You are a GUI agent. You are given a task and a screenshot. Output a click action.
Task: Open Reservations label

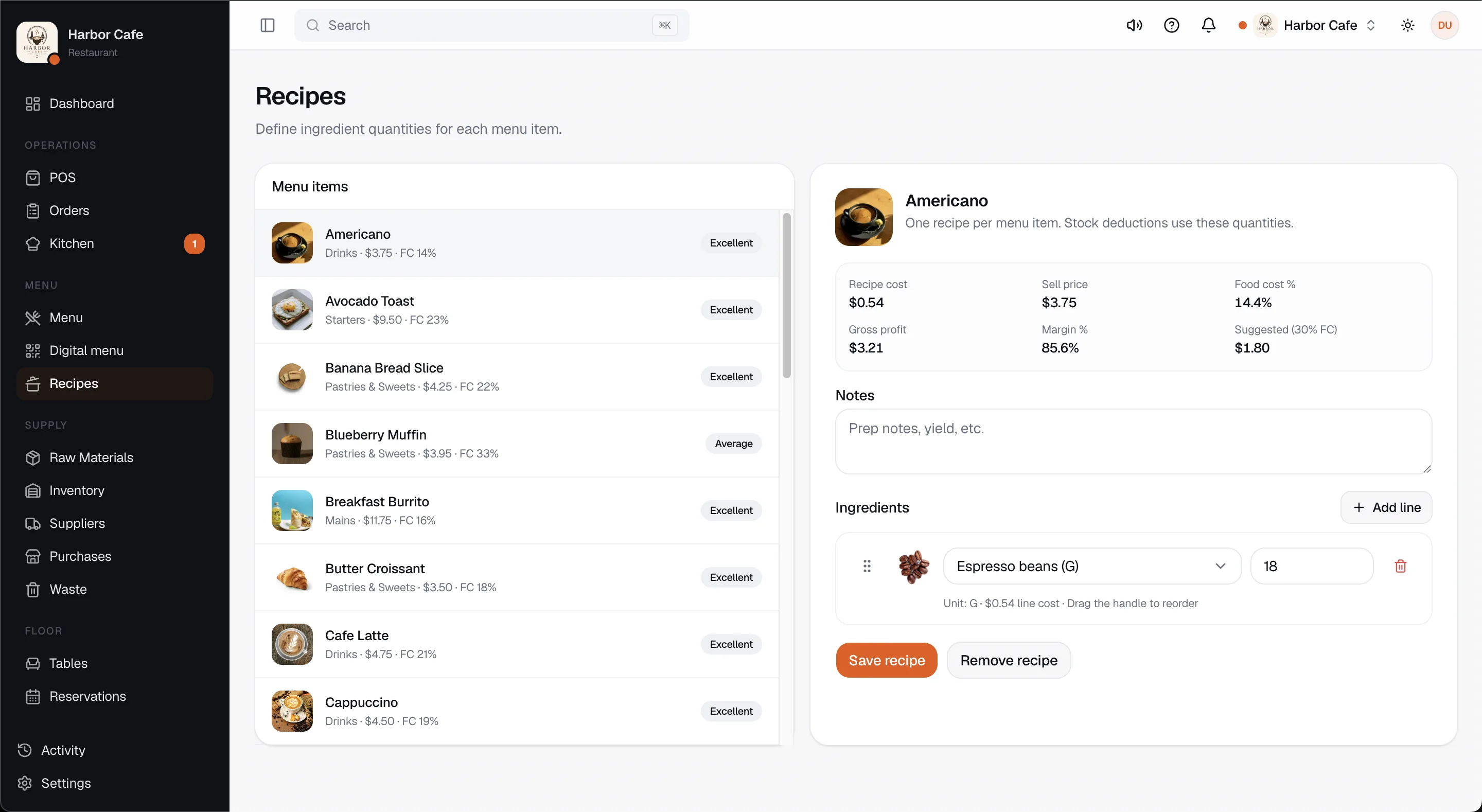(x=87, y=696)
